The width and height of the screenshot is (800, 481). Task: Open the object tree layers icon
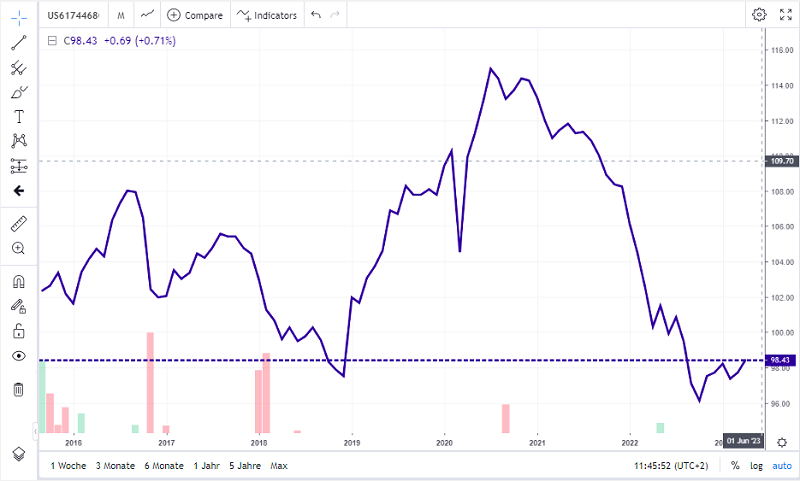(18, 453)
